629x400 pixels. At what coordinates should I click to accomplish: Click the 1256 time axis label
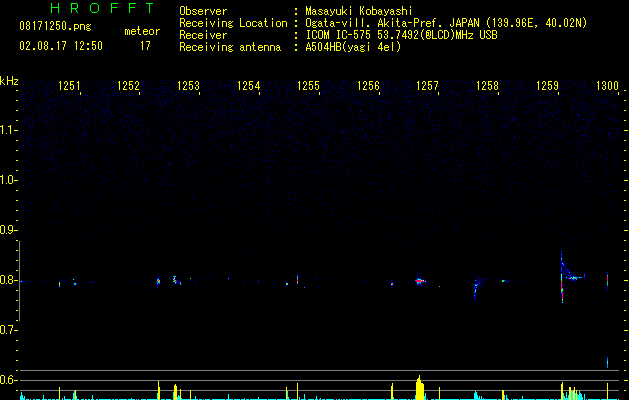[x=368, y=86]
